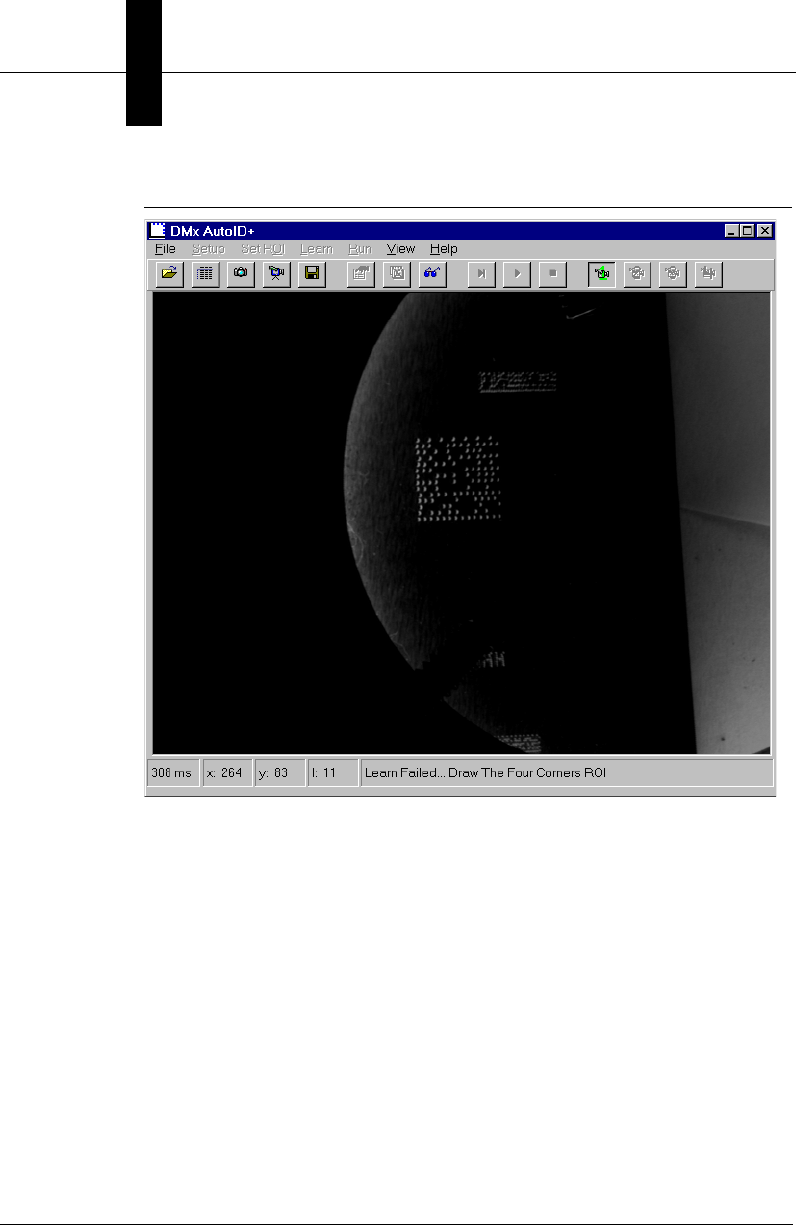The height and width of the screenshot is (1225, 796).
Task: Open the File menu
Action: (165, 248)
